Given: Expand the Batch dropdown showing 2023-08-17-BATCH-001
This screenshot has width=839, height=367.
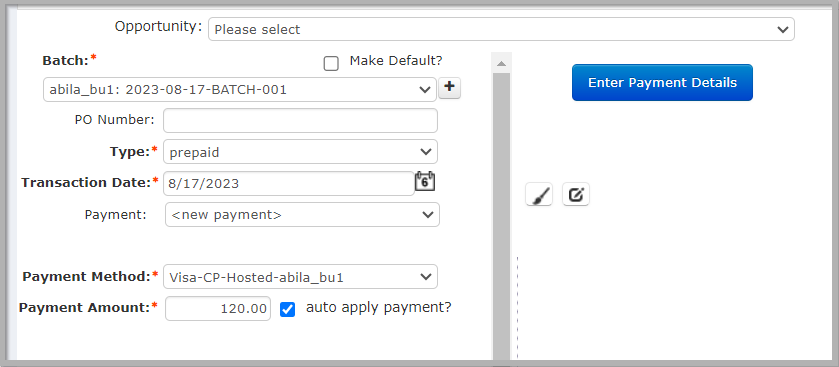Looking at the screenshot, I should click(x=240, y=89).
